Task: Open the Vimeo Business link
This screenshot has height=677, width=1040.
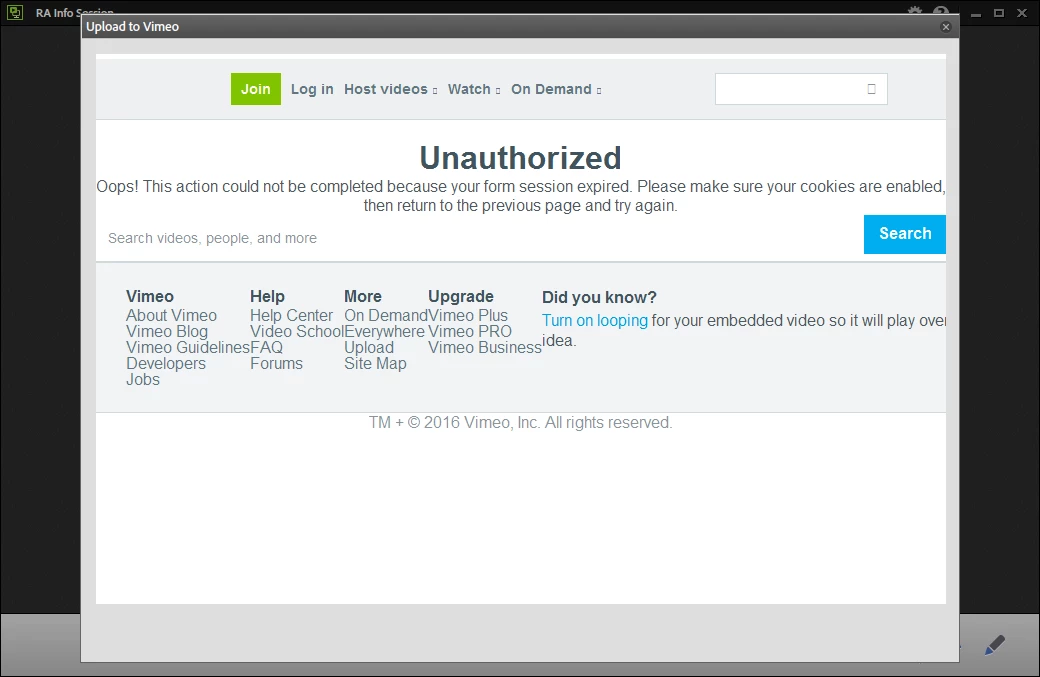Action: (485, 347)
